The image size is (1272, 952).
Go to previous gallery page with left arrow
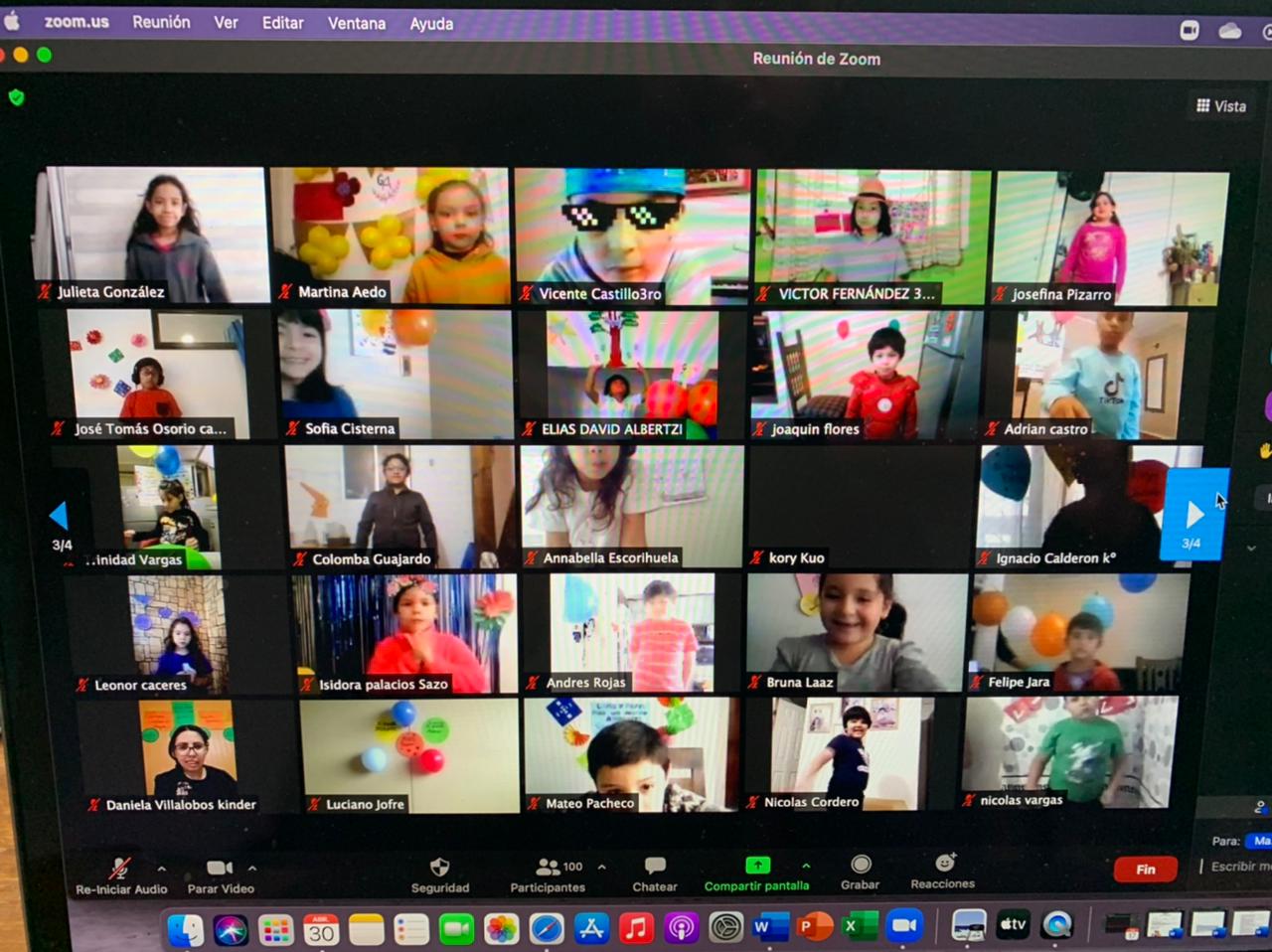[59, 515]
